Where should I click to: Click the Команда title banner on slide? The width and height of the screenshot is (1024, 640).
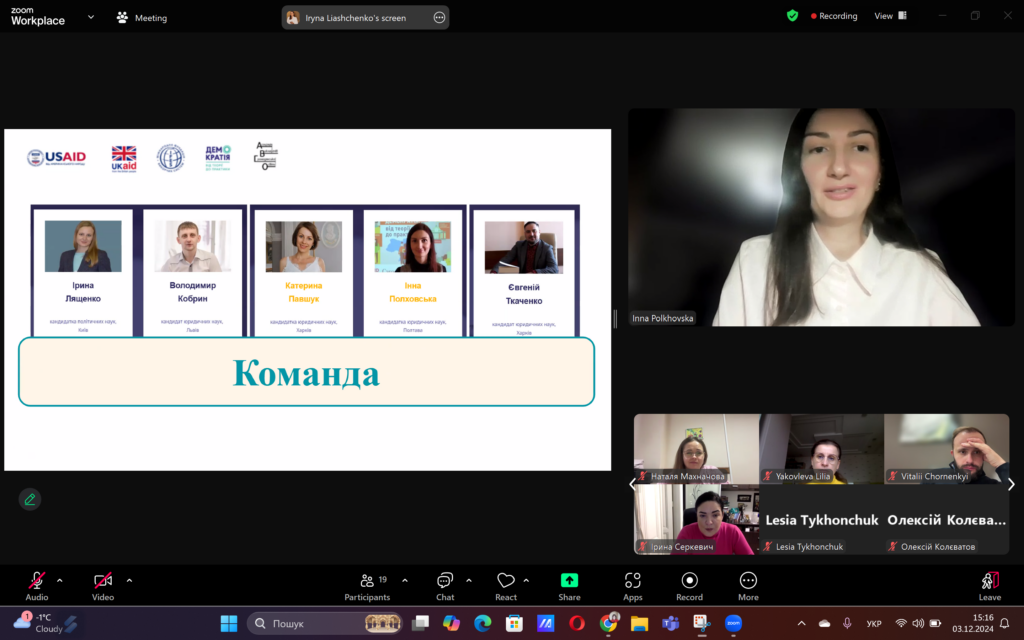point(306,372)
